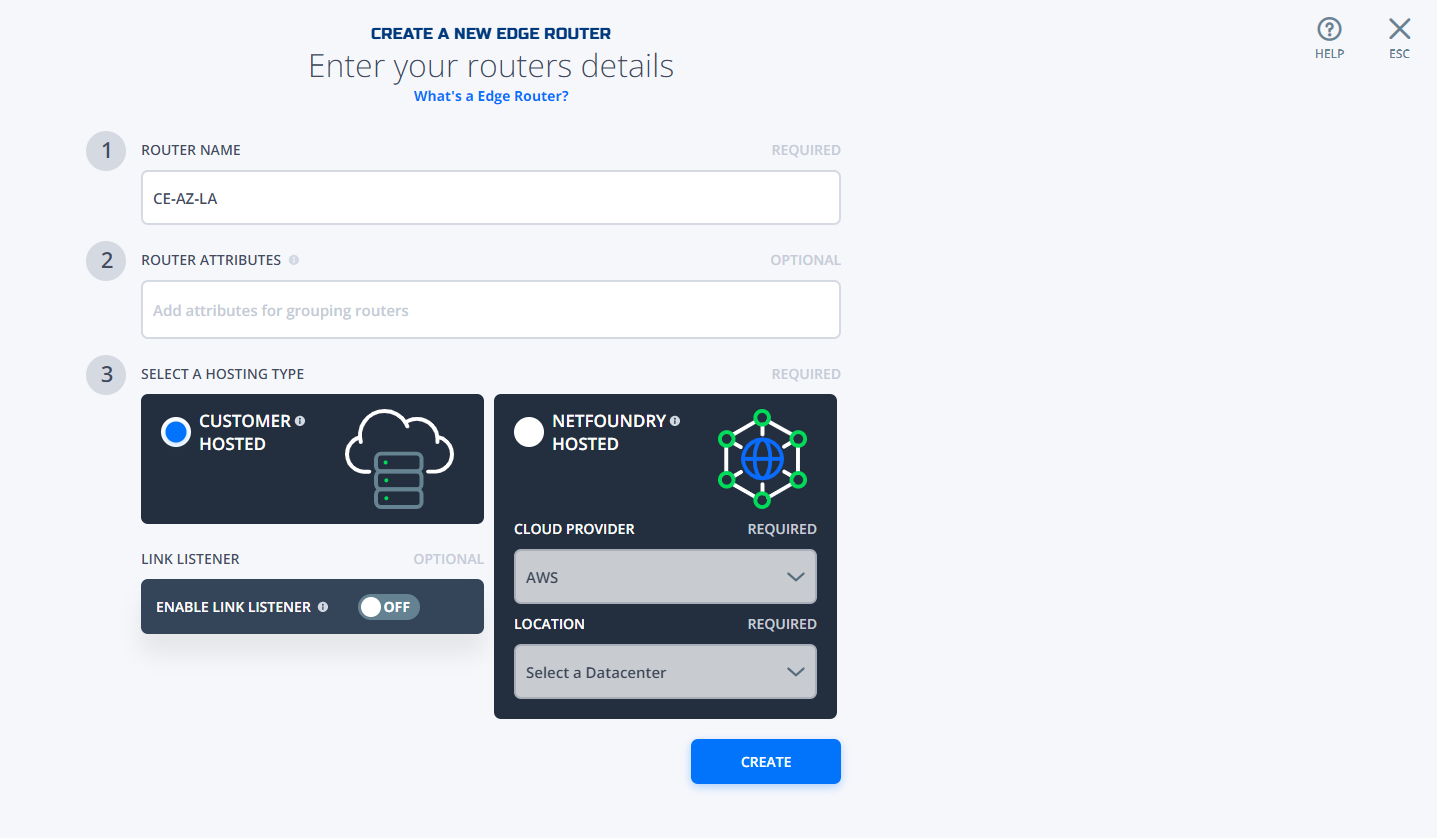Click the ROUTER NAME input field
Image resolution: width=1437 pixels, height=838 pixels.
[x=490, y=197]
